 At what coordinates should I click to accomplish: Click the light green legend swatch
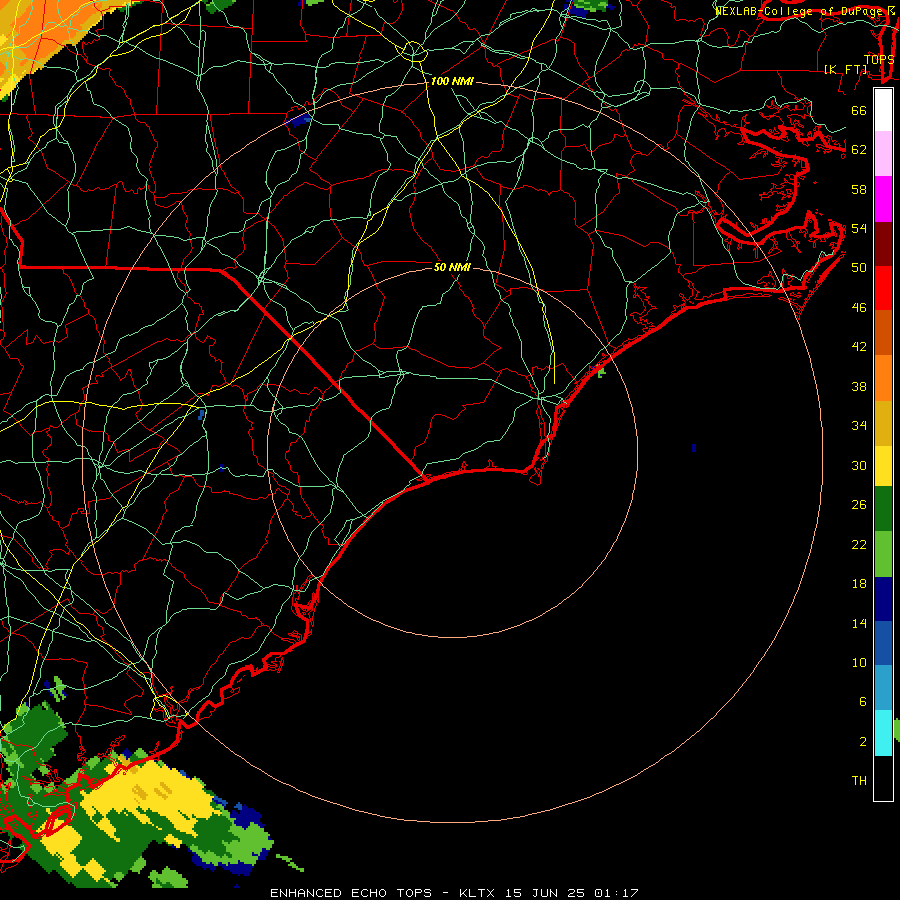pos(883,554)
